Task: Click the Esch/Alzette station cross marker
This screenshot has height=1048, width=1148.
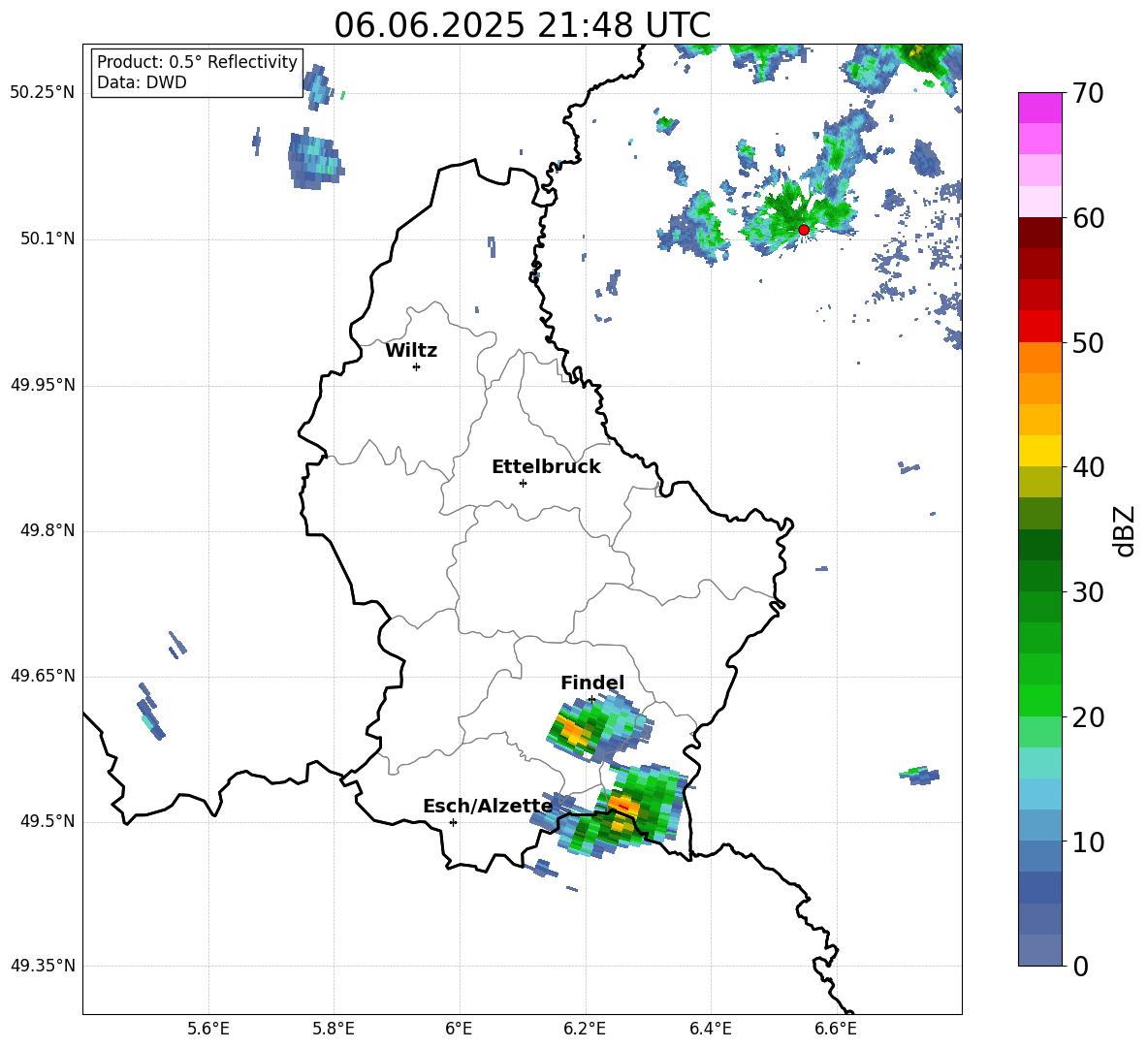Action: (453, 822)
